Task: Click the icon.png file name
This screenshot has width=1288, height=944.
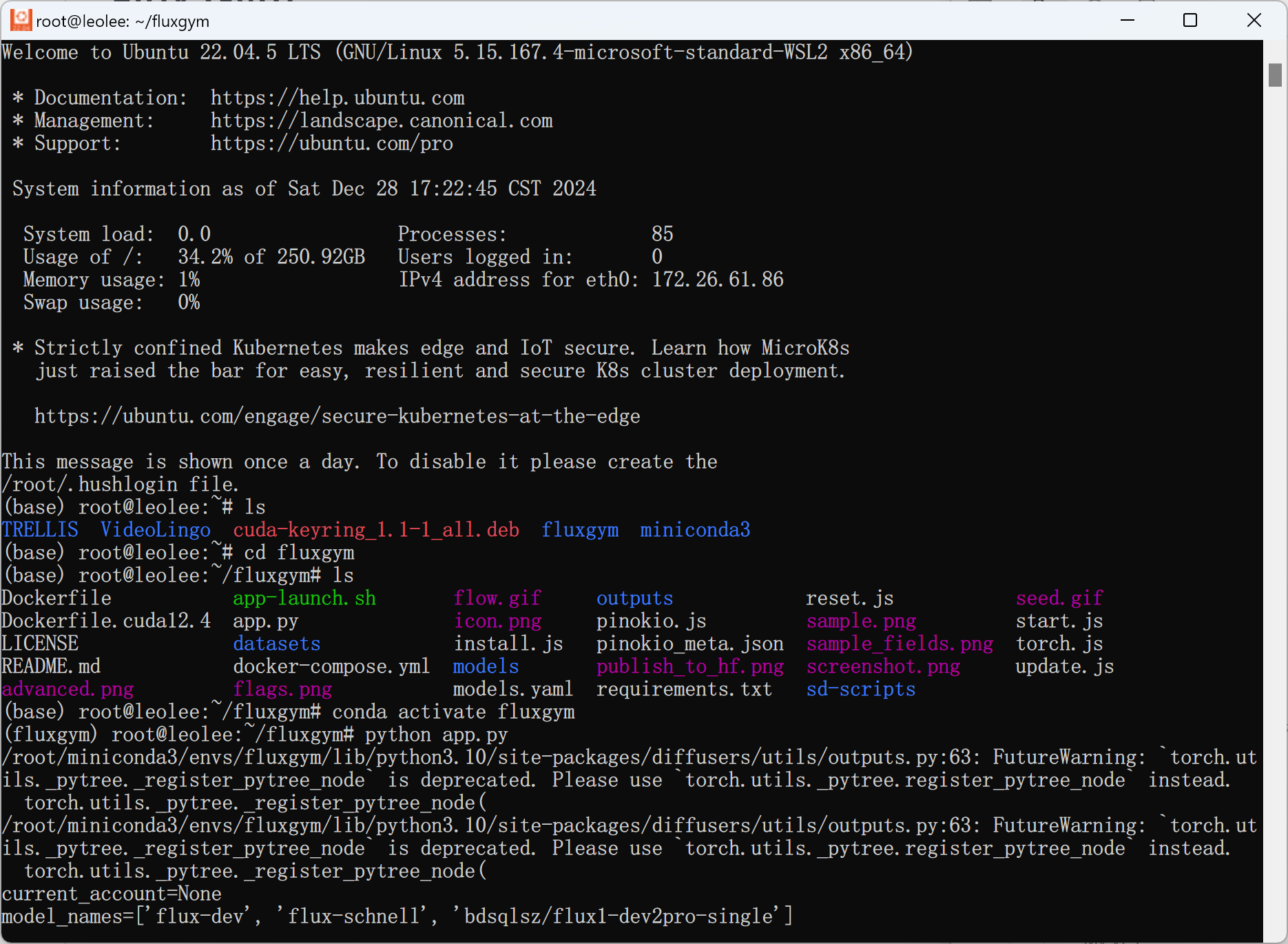Action: click(497, 621)
